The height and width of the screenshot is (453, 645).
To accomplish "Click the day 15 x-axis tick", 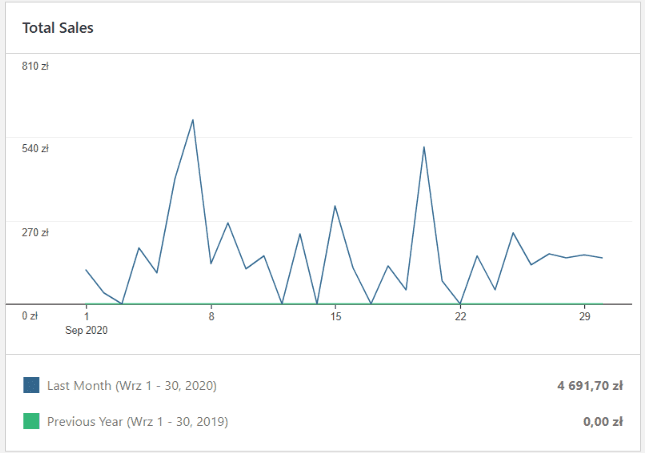I will coord(336,316).
